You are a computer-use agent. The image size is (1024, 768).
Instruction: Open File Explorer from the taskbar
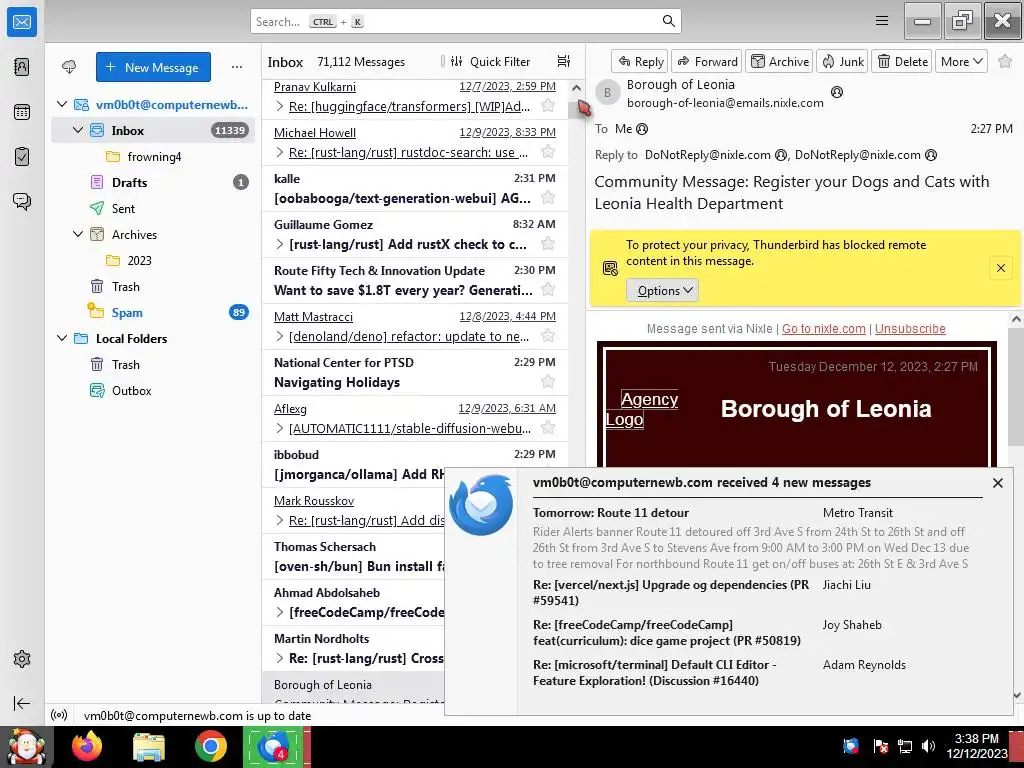tap(149, 746)
